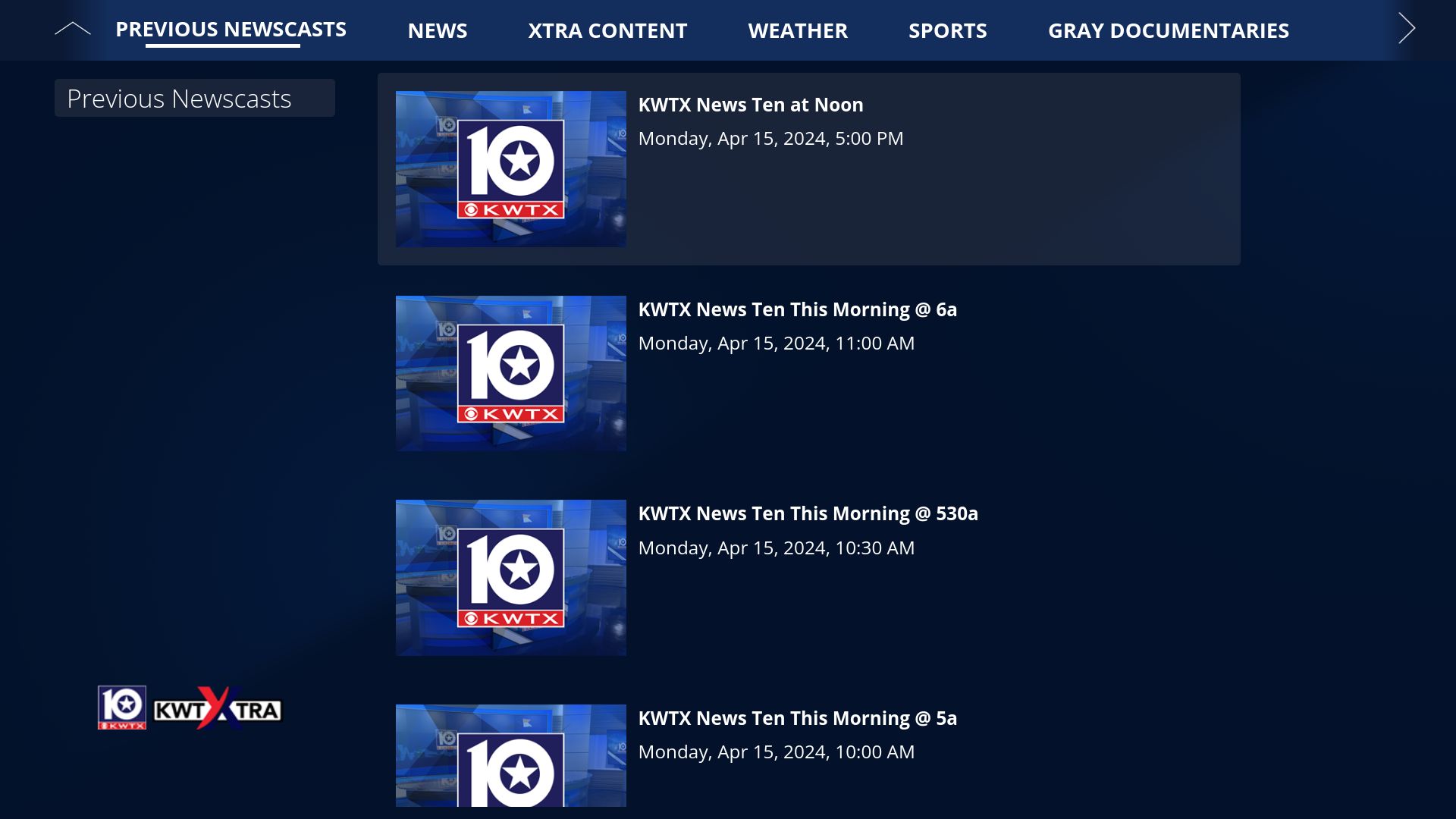This screenshot has height=819, width=1456.
Task: Open the This Morning @ 6a video thumbnail
Action: (510, 373)
